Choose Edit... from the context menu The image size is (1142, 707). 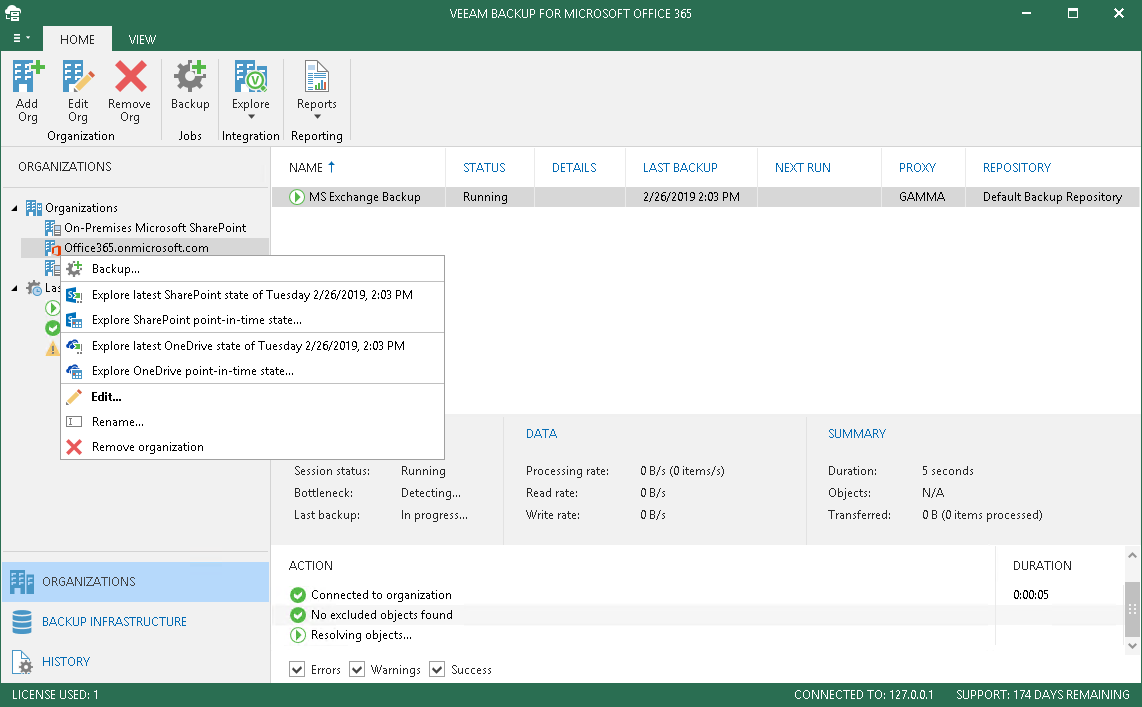pos(253,397)
